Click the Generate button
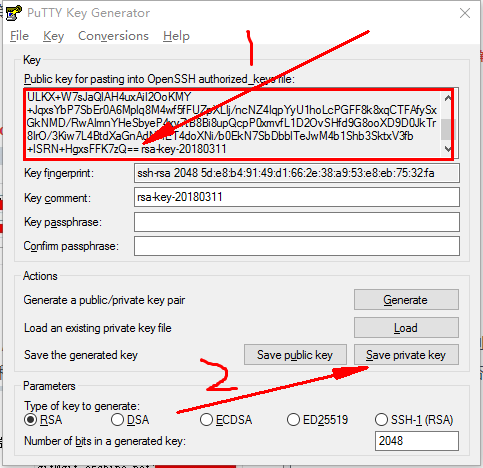 [x=406, y=300]
